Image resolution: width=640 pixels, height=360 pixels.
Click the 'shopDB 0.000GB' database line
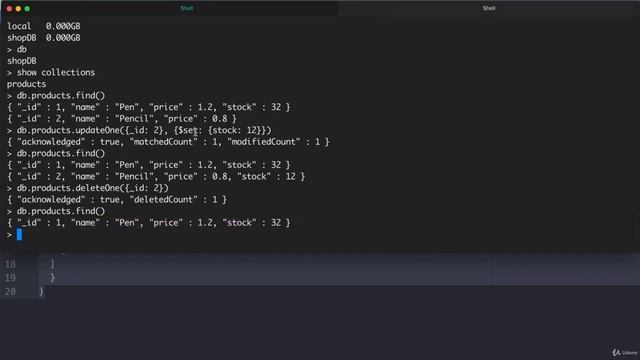point(44,38)
